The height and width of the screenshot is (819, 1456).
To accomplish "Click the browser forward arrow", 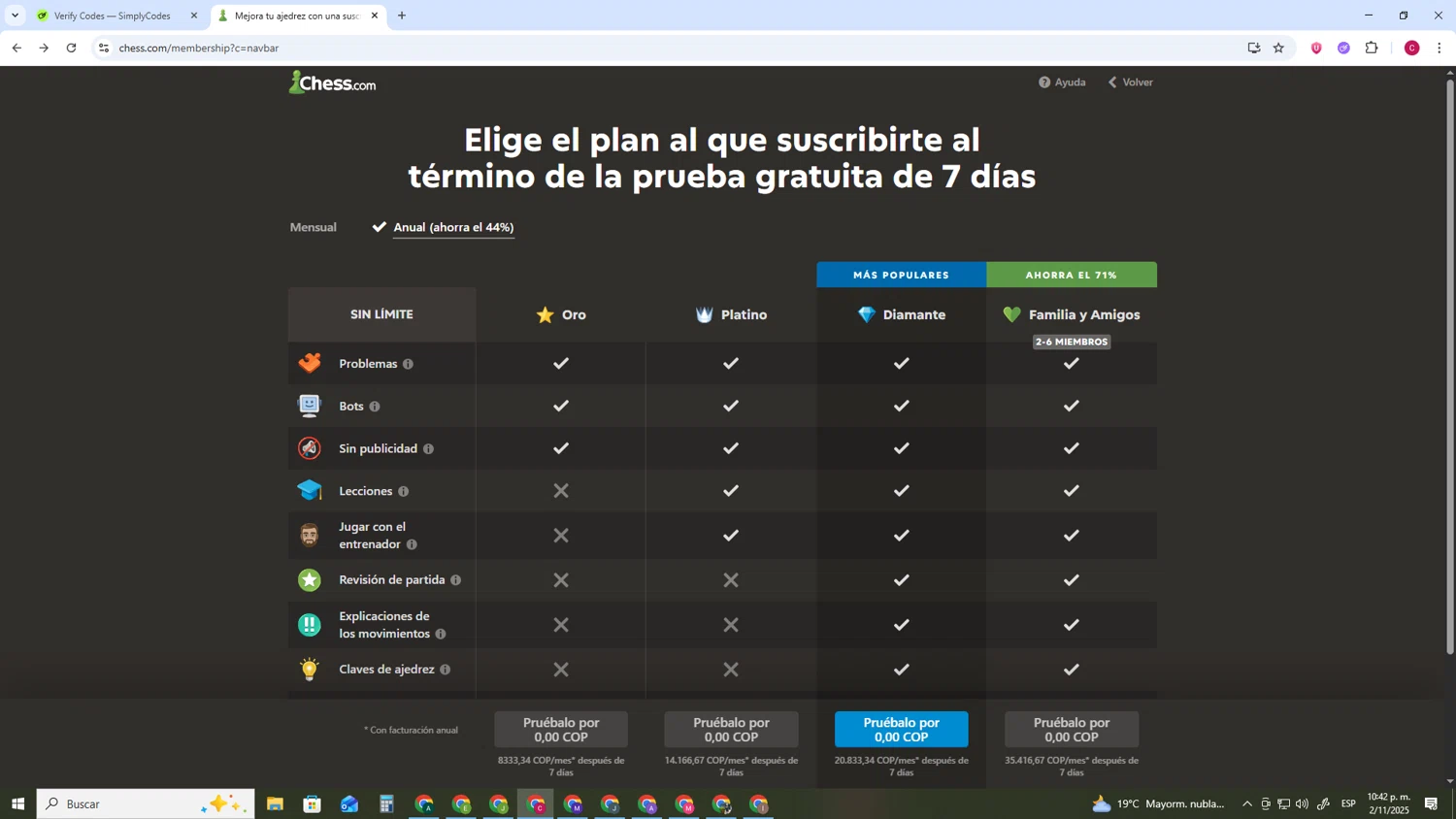I will coord(44,48).
